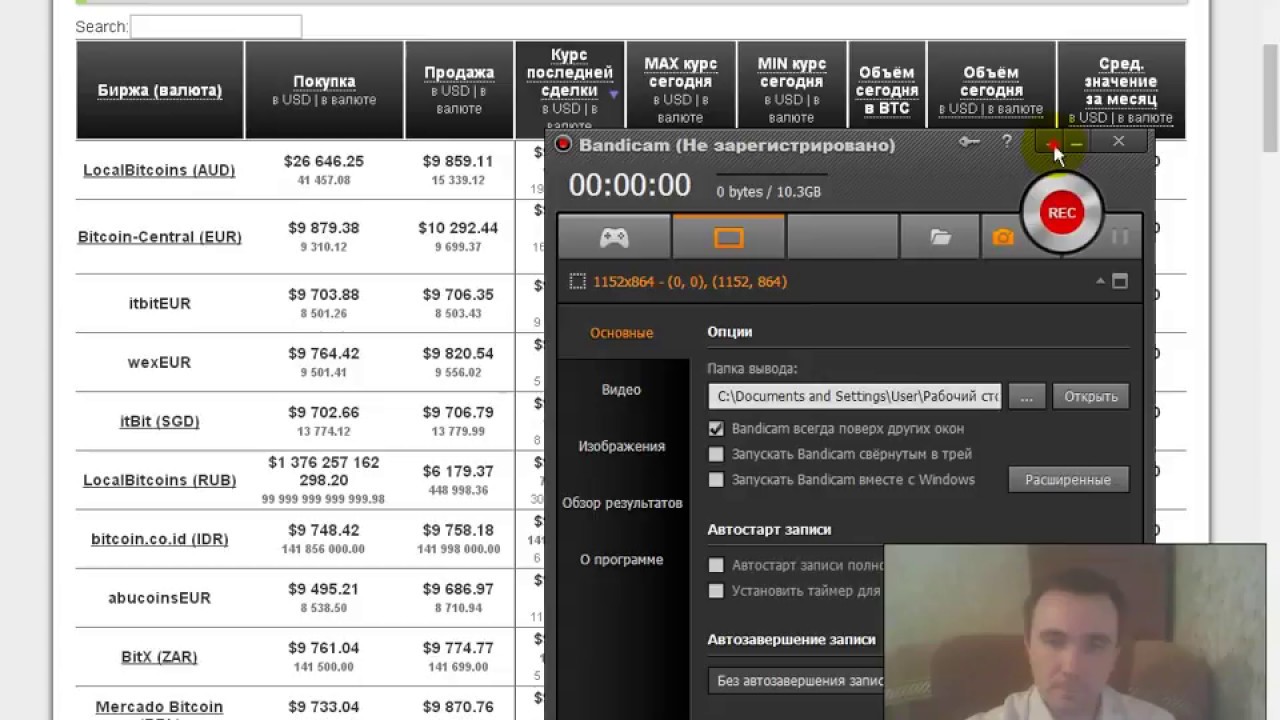This screenshot has width=1280, height=720.
Task: Open the itBit (SGD) link
Action: tap(160, 421)
